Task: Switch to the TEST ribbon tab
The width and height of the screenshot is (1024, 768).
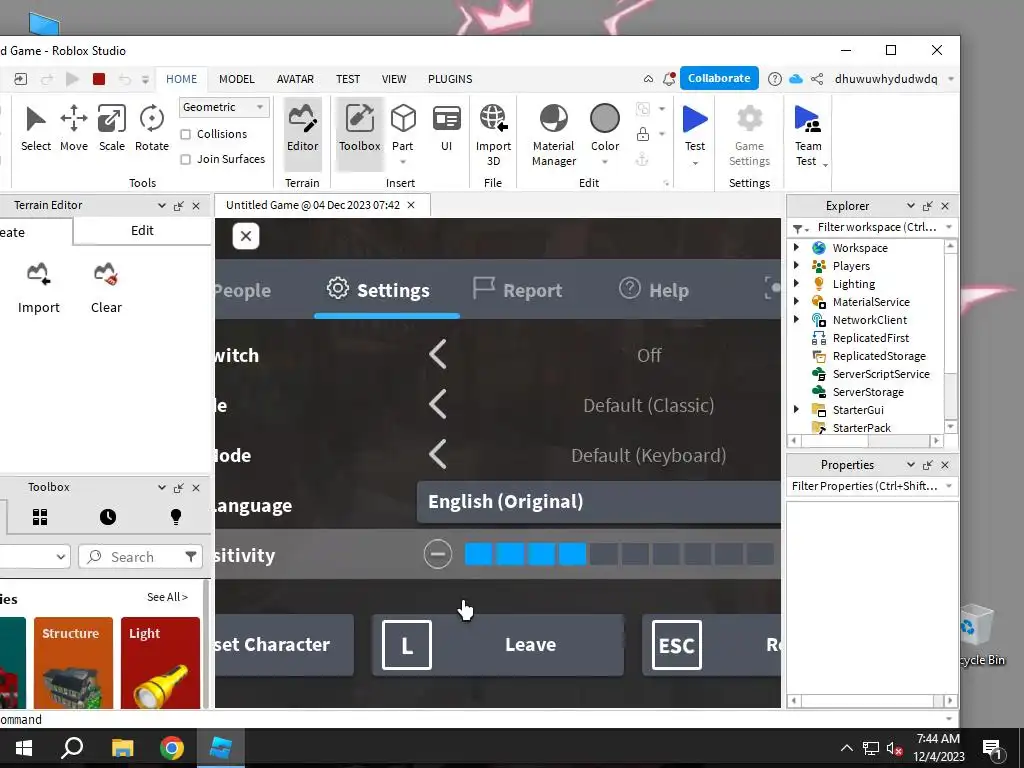Action: point(348,79)
